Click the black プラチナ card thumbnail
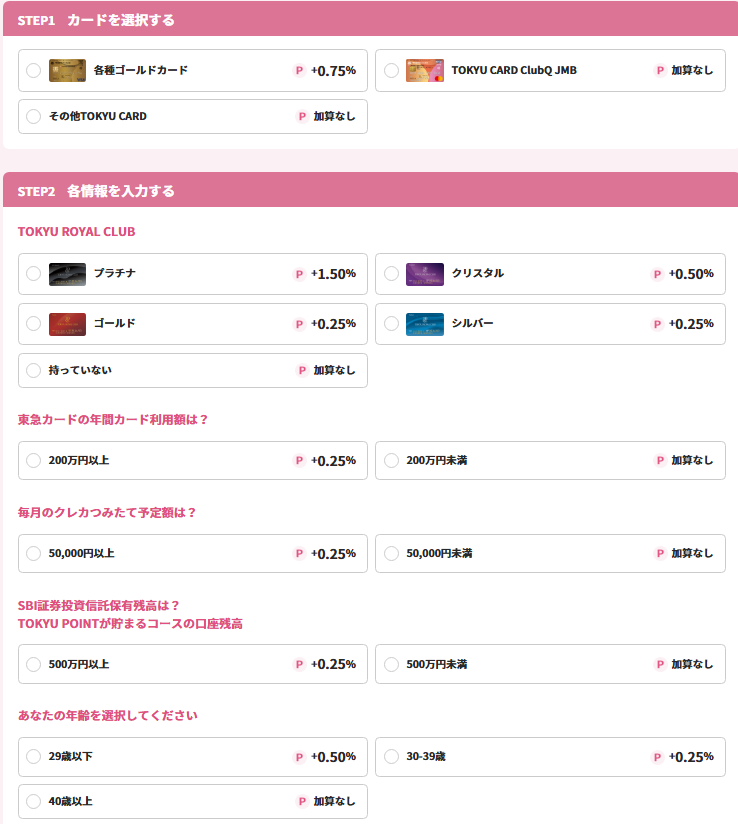 [x=67, y=274]
